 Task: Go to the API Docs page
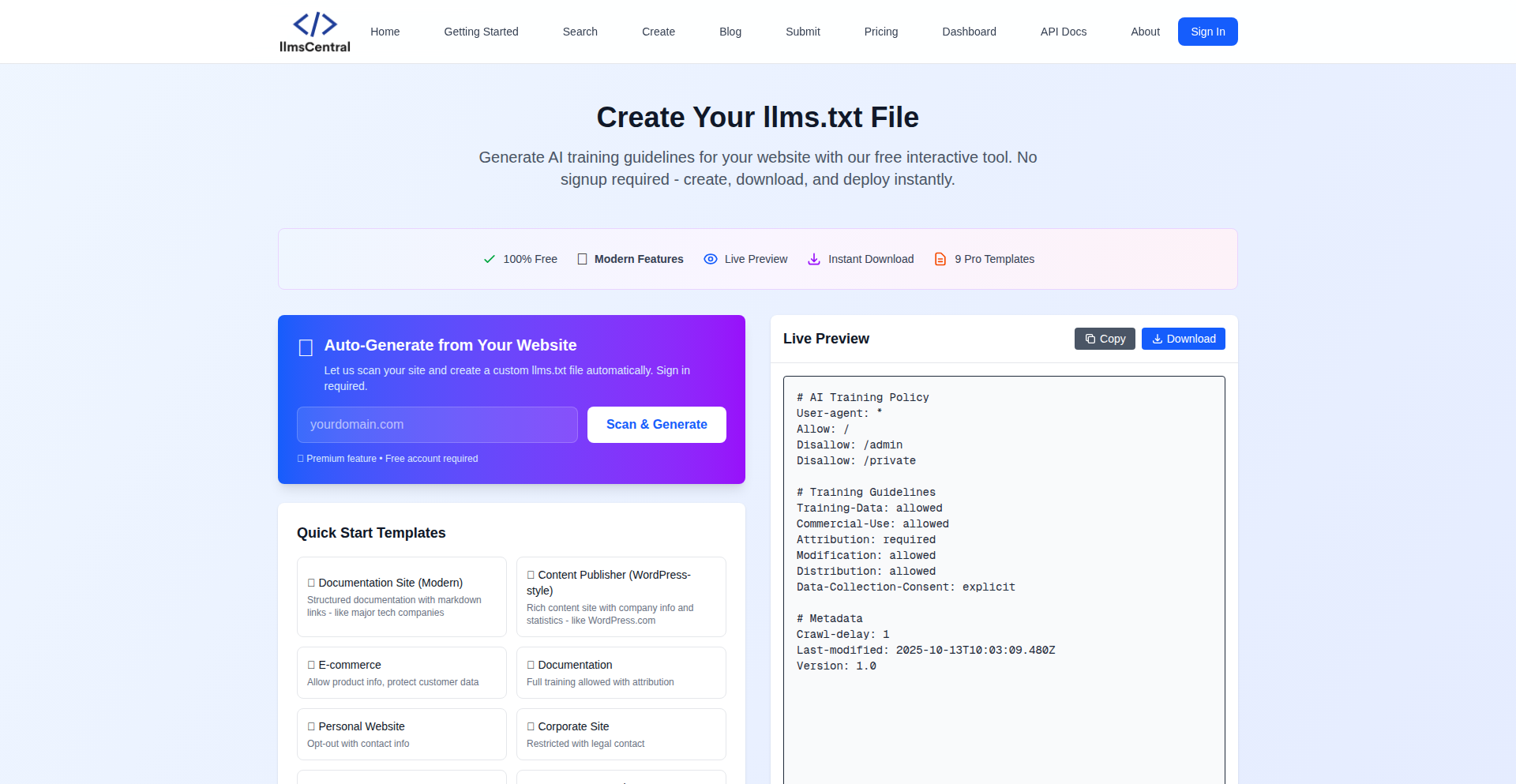click(x=1063, y=32)
